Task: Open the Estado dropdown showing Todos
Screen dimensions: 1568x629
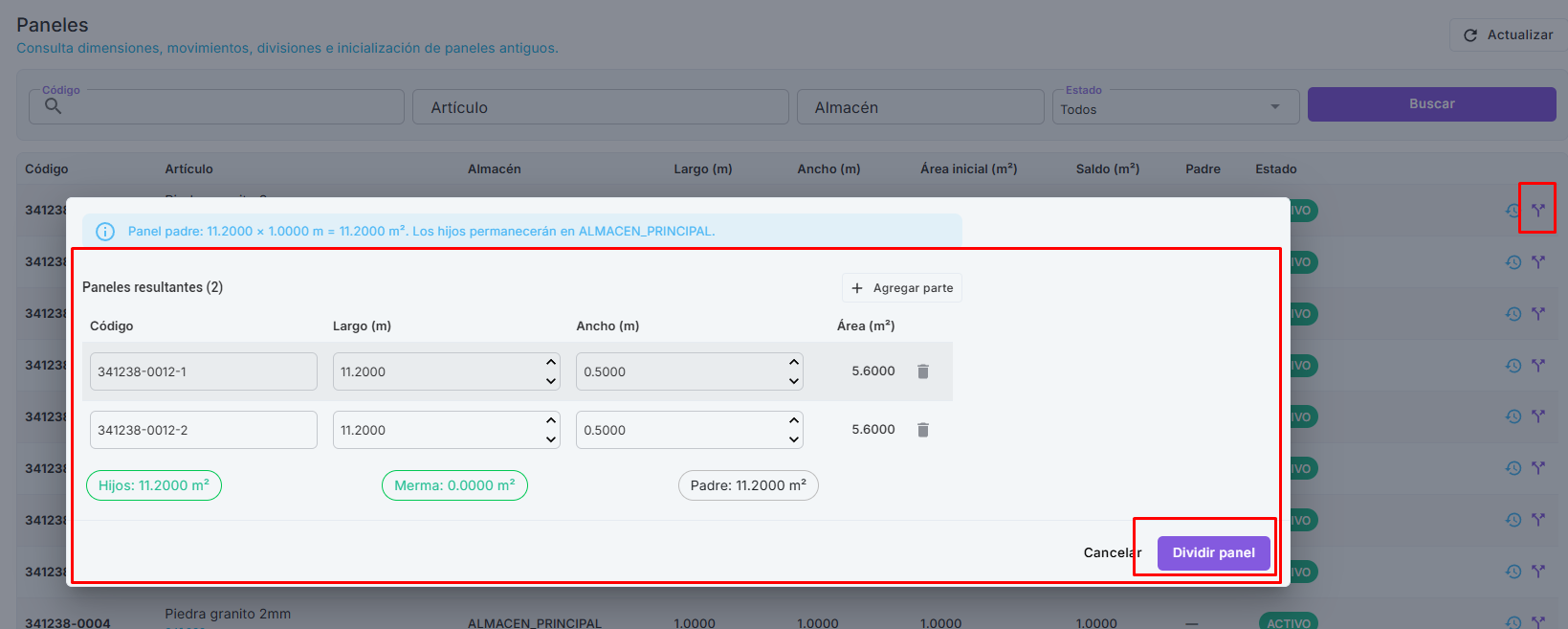Action: click(x=1176, y=106)
